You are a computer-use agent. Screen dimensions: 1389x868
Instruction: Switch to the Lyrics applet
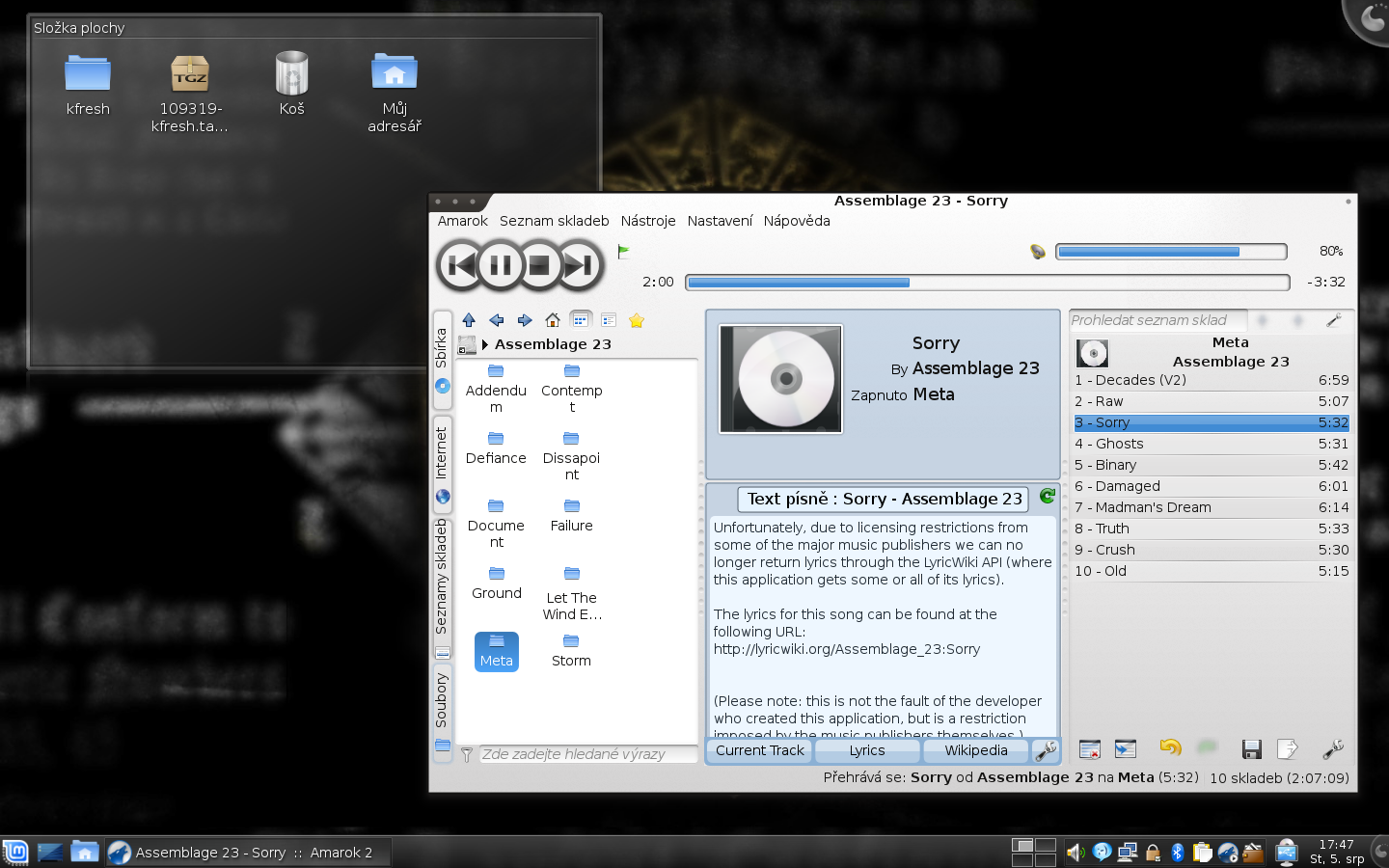867,750
